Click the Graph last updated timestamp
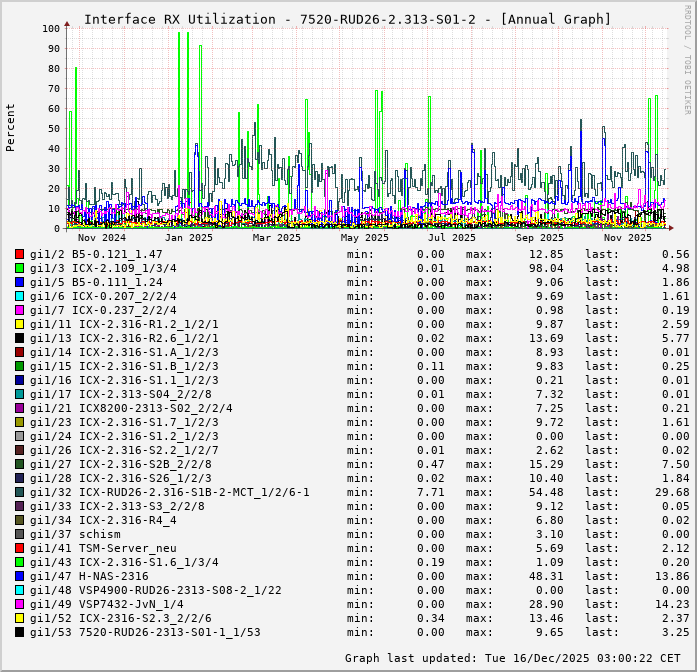This screenshot has width=697, height=672. pos(513,658)
